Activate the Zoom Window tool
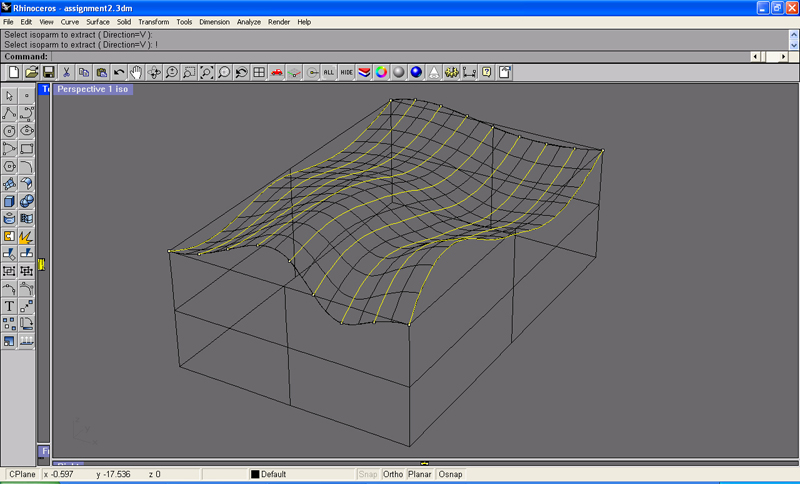 point(189,72)
